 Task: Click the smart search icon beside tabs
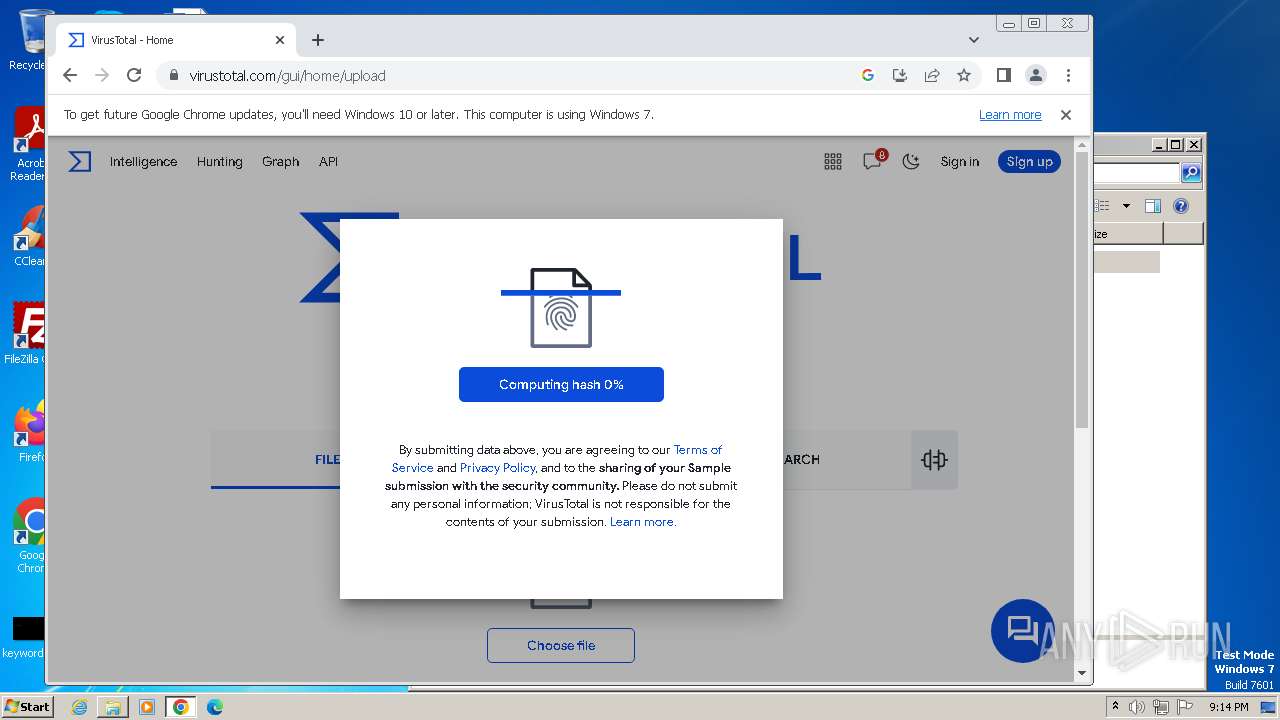934,460
